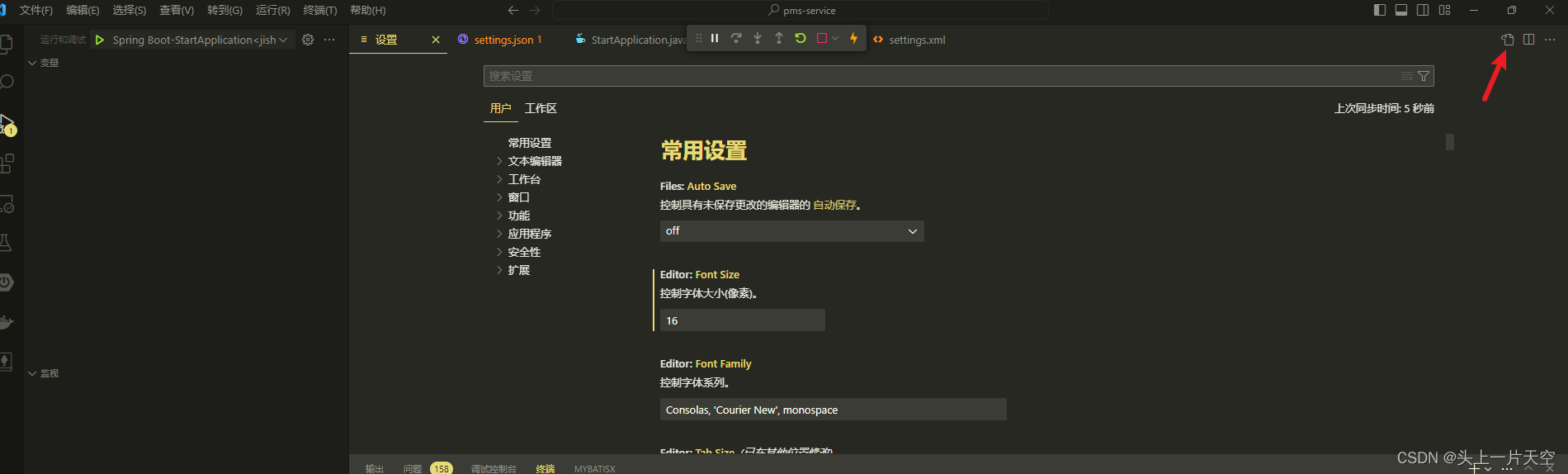Screen dimensions: 1568x474
Task: Click the Font Size value field
Action: click(x=743, y=320)
